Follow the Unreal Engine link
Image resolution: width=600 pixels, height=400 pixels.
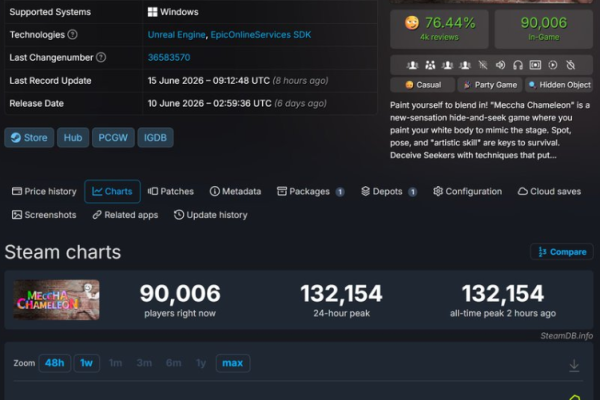[176, 35]
